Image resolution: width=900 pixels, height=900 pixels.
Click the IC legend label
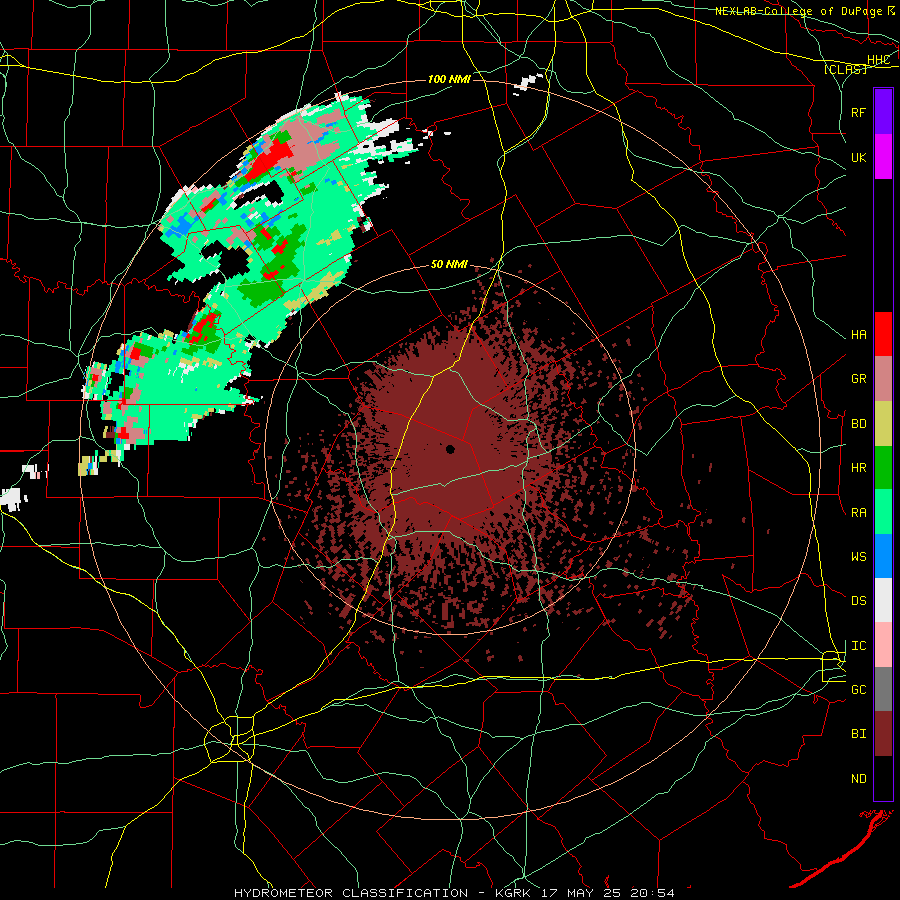pos(859,646)
